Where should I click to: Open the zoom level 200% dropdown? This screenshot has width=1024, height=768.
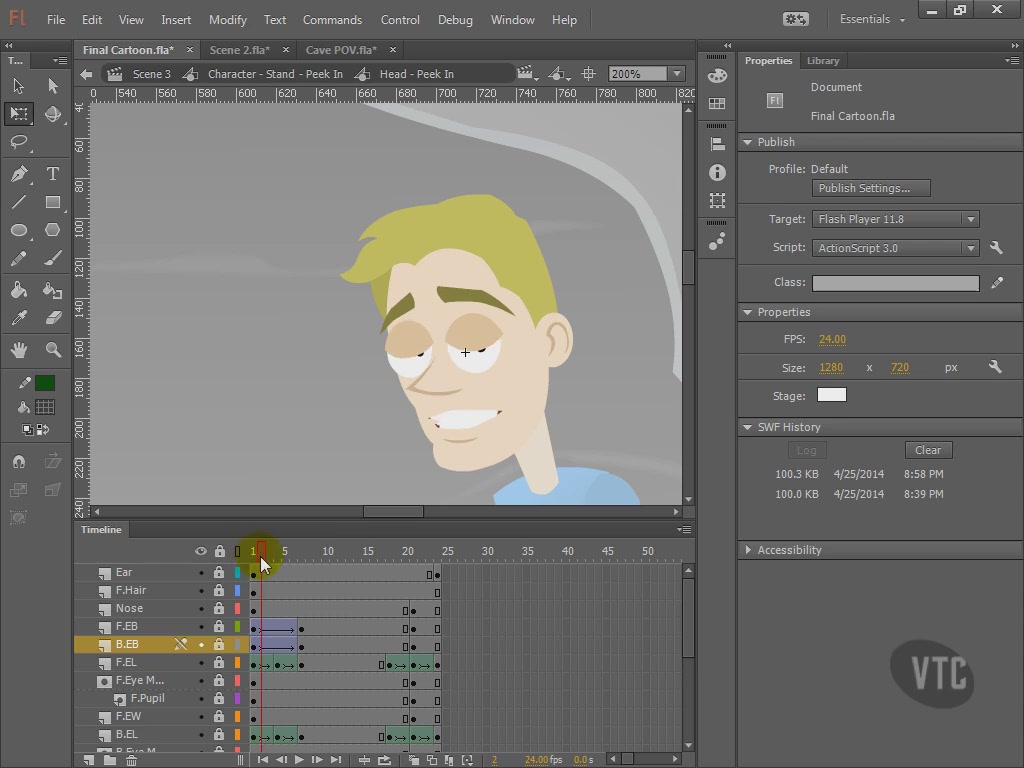click(x=677, y=74)
